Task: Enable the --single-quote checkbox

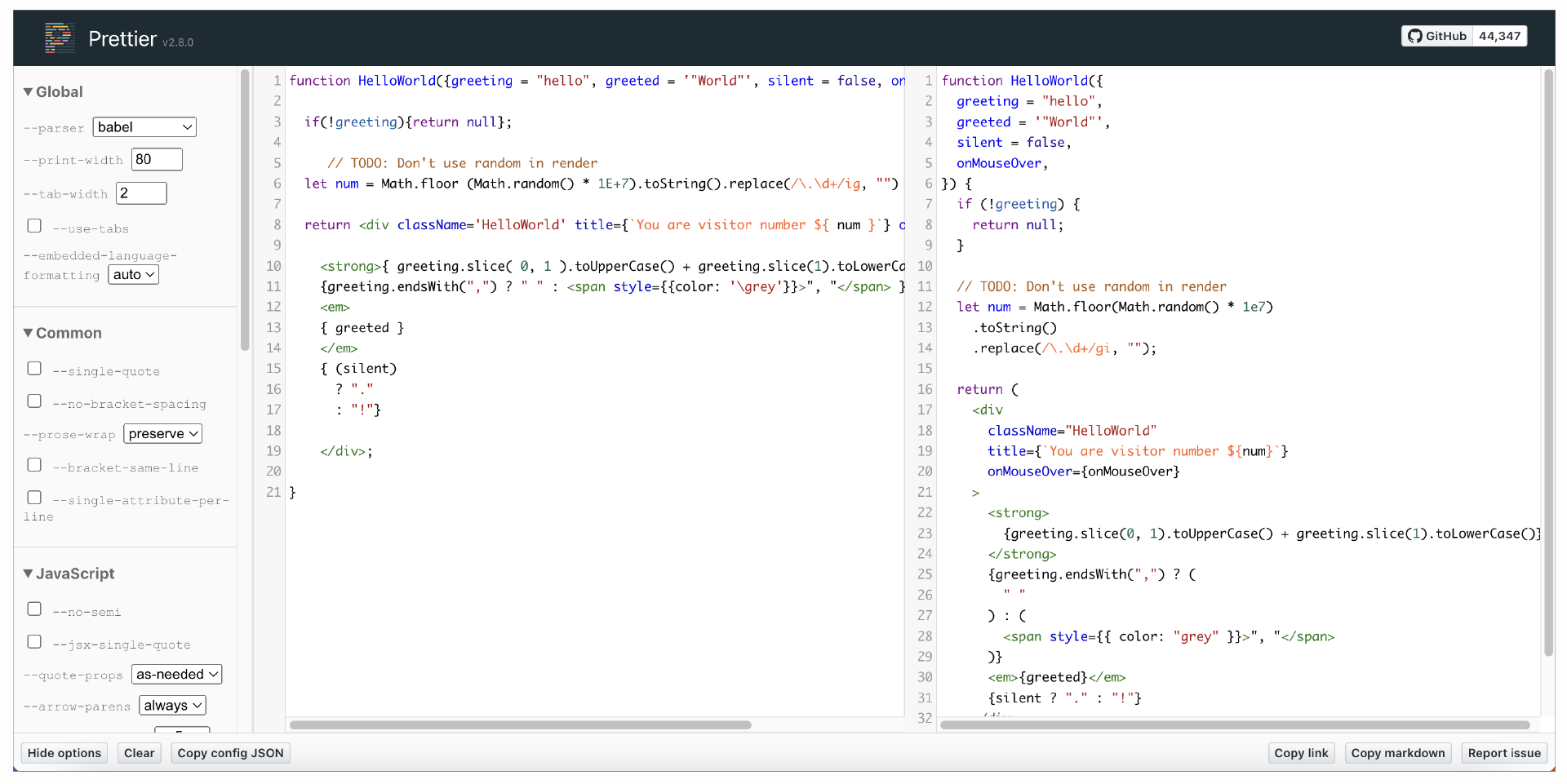Action: (34, 369)
